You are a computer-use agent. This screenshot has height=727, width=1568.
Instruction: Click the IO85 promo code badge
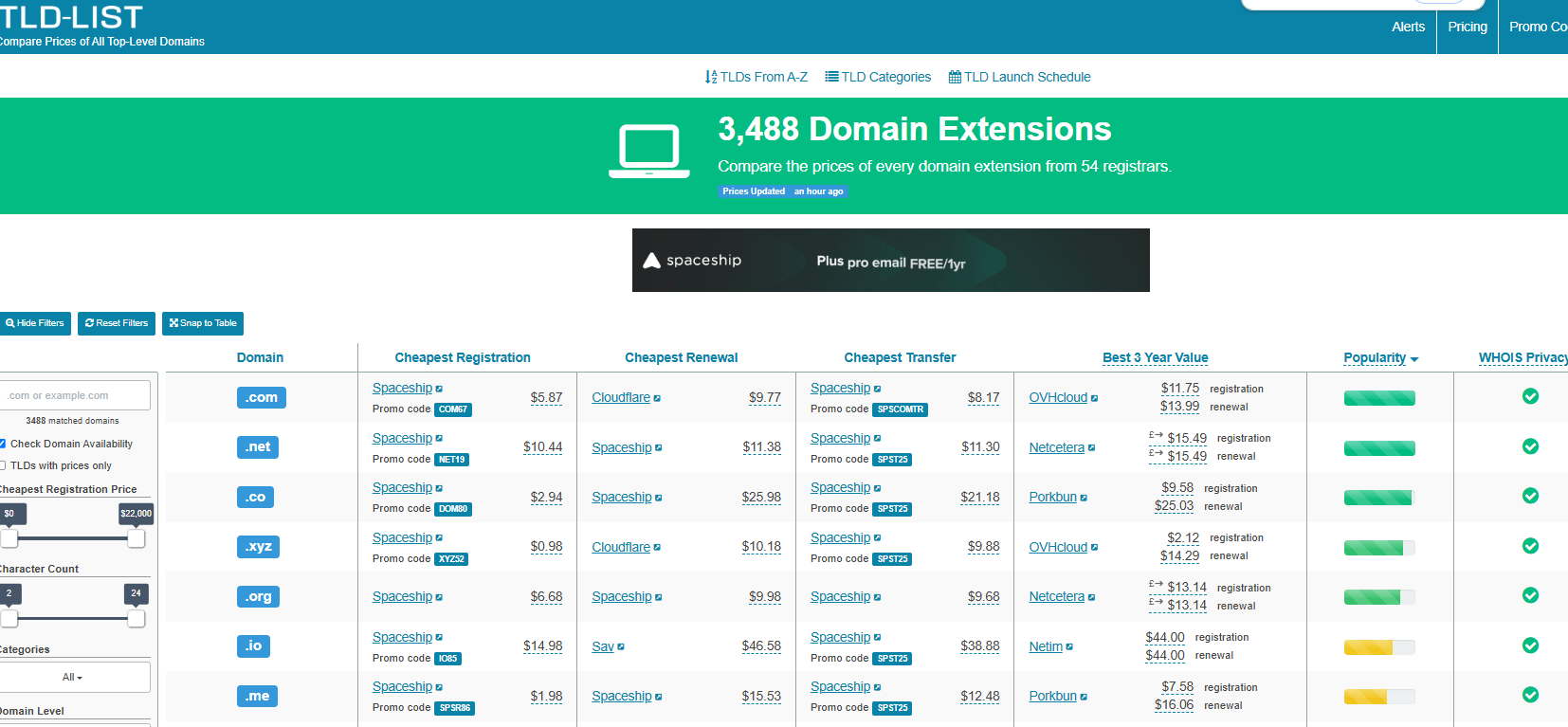tap(448, 659)
